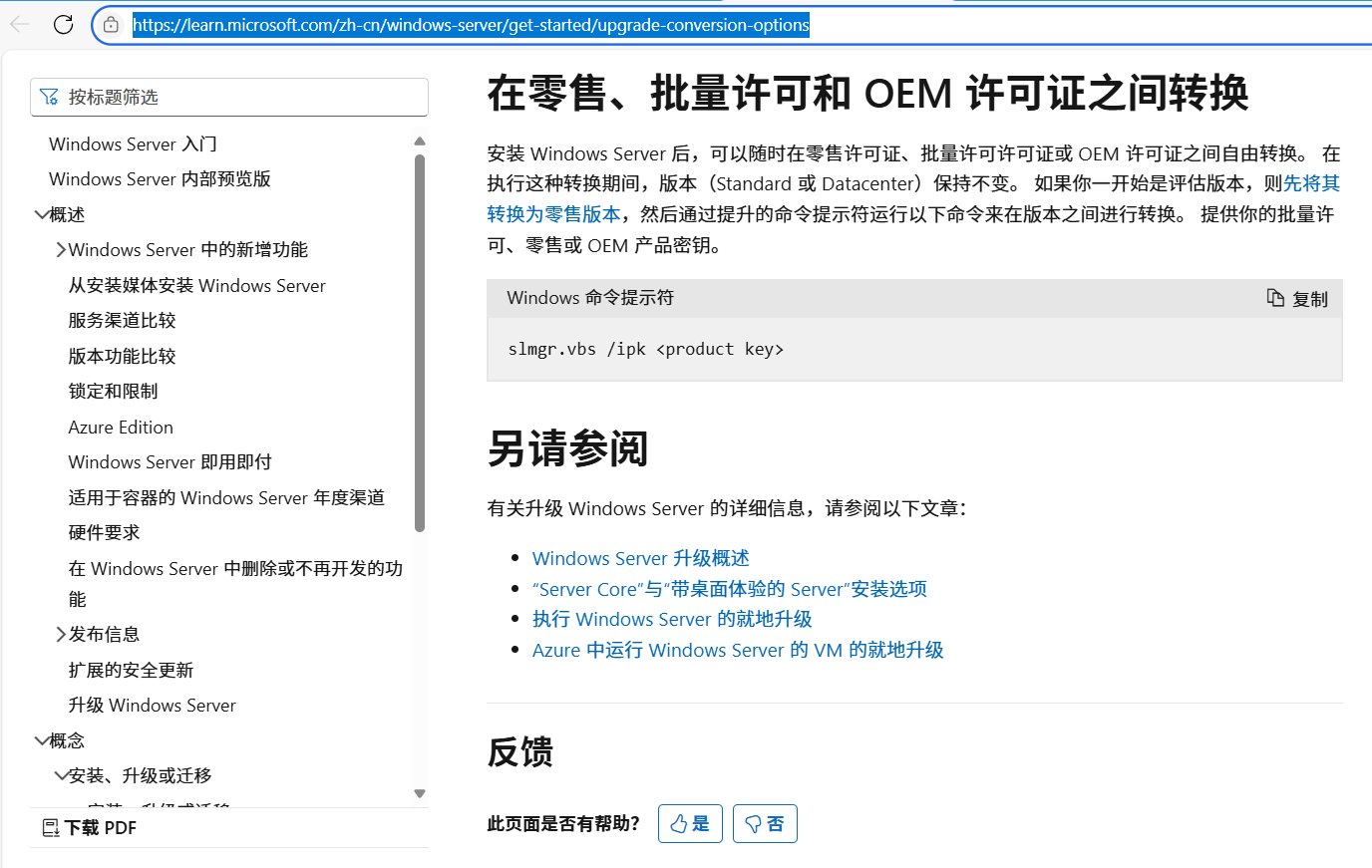Screen dimensions: 1372x868
Task: Open Windows Server 入门 in the sidebar
Action: click(x=133, y=144)
